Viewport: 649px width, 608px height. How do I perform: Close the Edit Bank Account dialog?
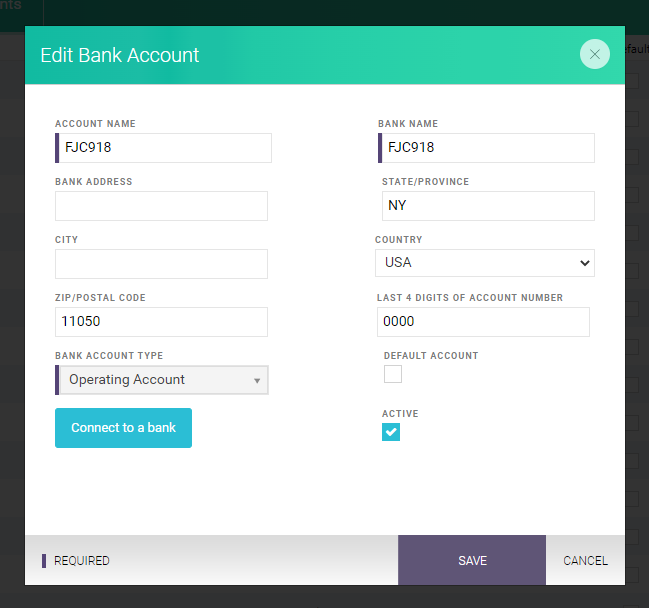594,54
